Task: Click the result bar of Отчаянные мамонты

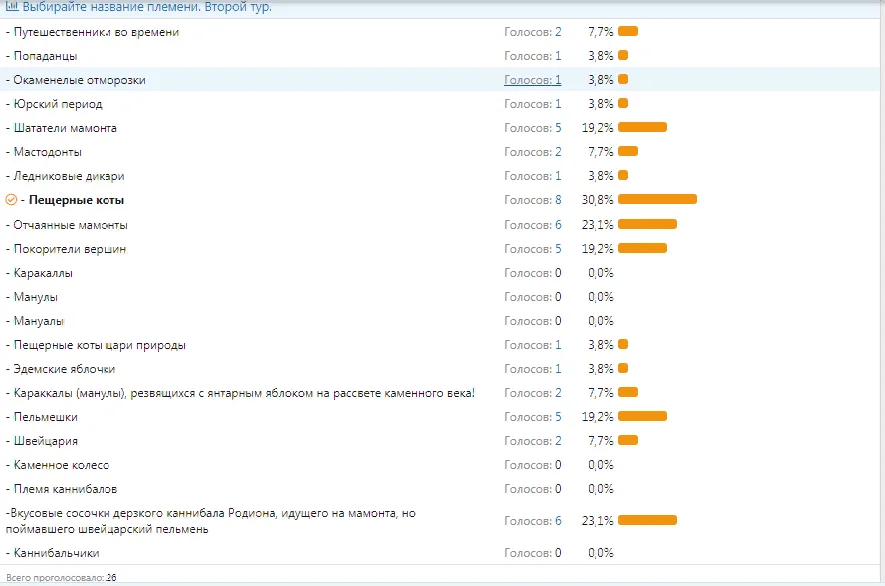Action: point(648,224)
